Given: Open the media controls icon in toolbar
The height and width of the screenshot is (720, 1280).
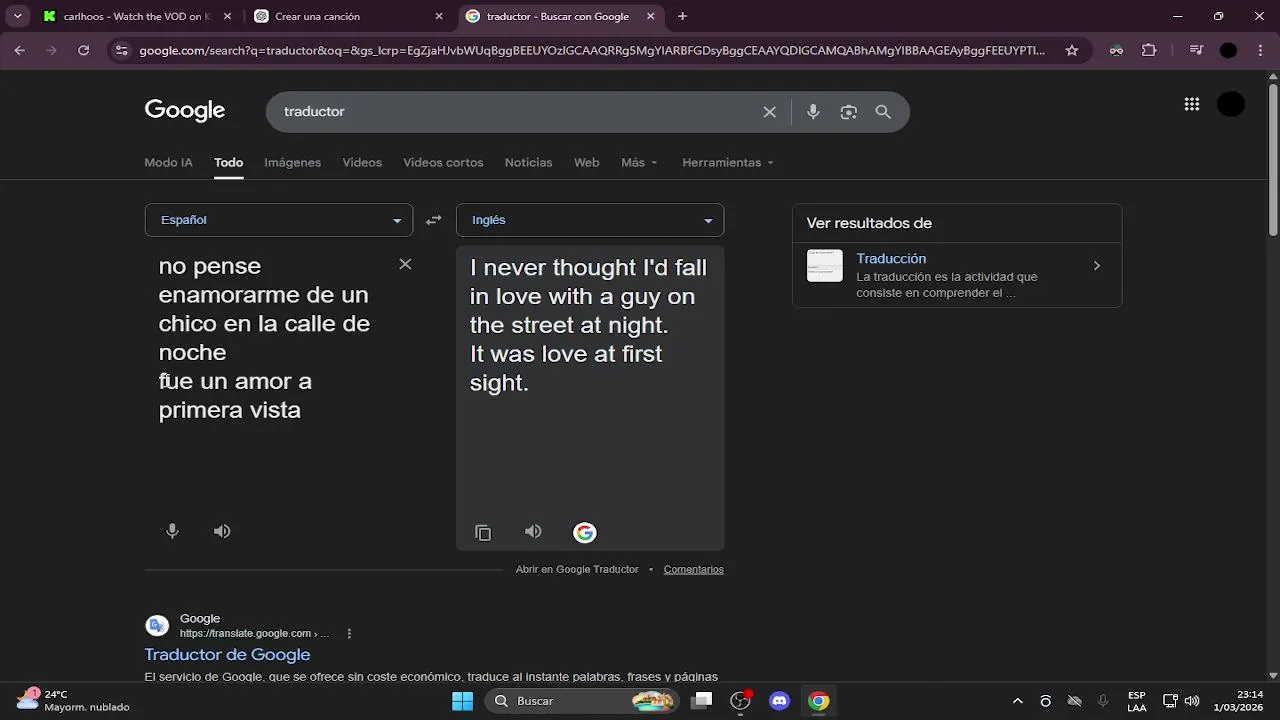Looking at the screenshot, I should point(1196,50).
